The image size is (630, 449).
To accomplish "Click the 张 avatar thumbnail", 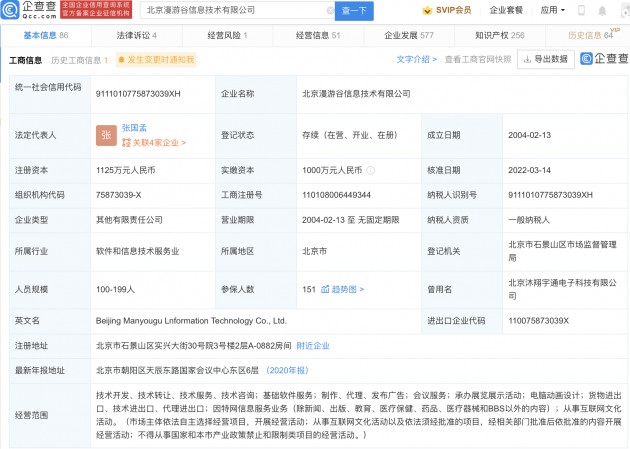I will [x=106, y=135].
